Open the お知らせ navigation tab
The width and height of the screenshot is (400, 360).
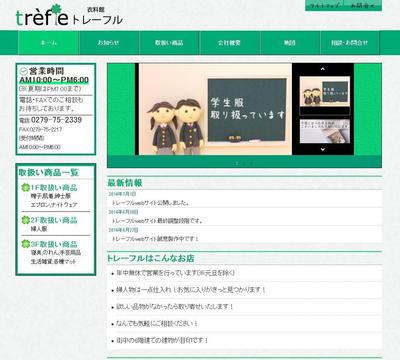tap(109, 43)
